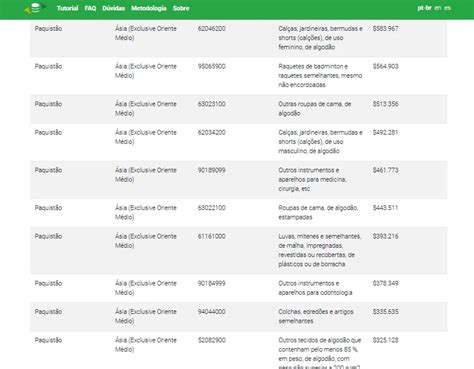Image resolution: width=474 pixels, height=369 pixels.
Task: Click Paquistão in the 62046200 row
Action: (48, 29)
